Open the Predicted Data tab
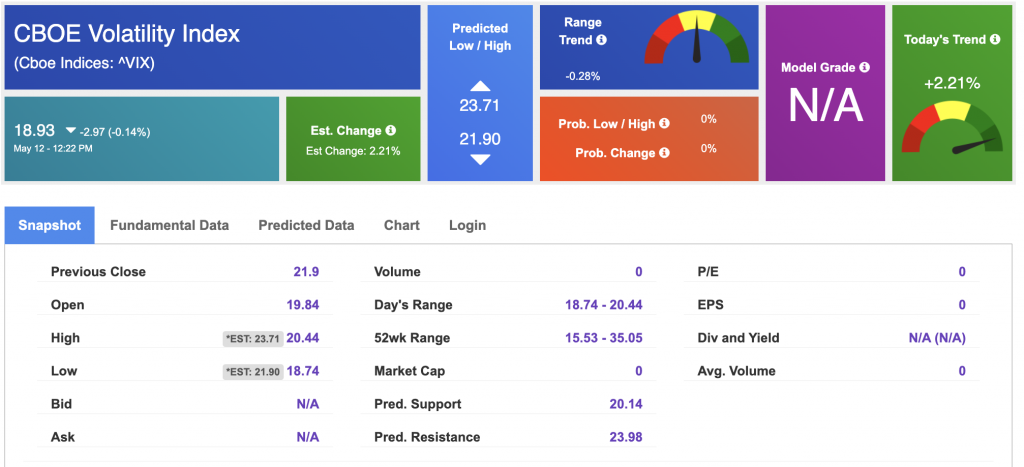This screenshot has height=467, width=1024. point(306,225)
